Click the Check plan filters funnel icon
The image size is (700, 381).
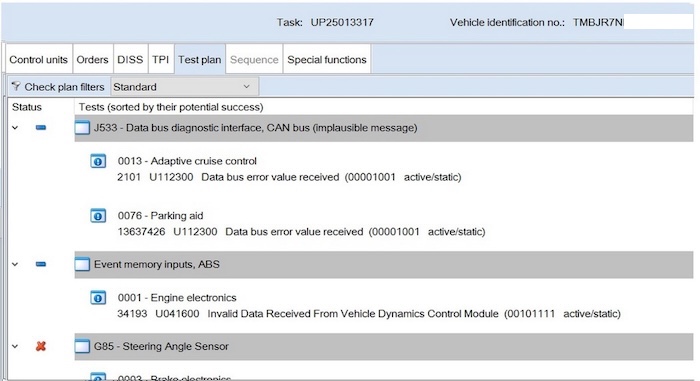click(x=16, y=86)
